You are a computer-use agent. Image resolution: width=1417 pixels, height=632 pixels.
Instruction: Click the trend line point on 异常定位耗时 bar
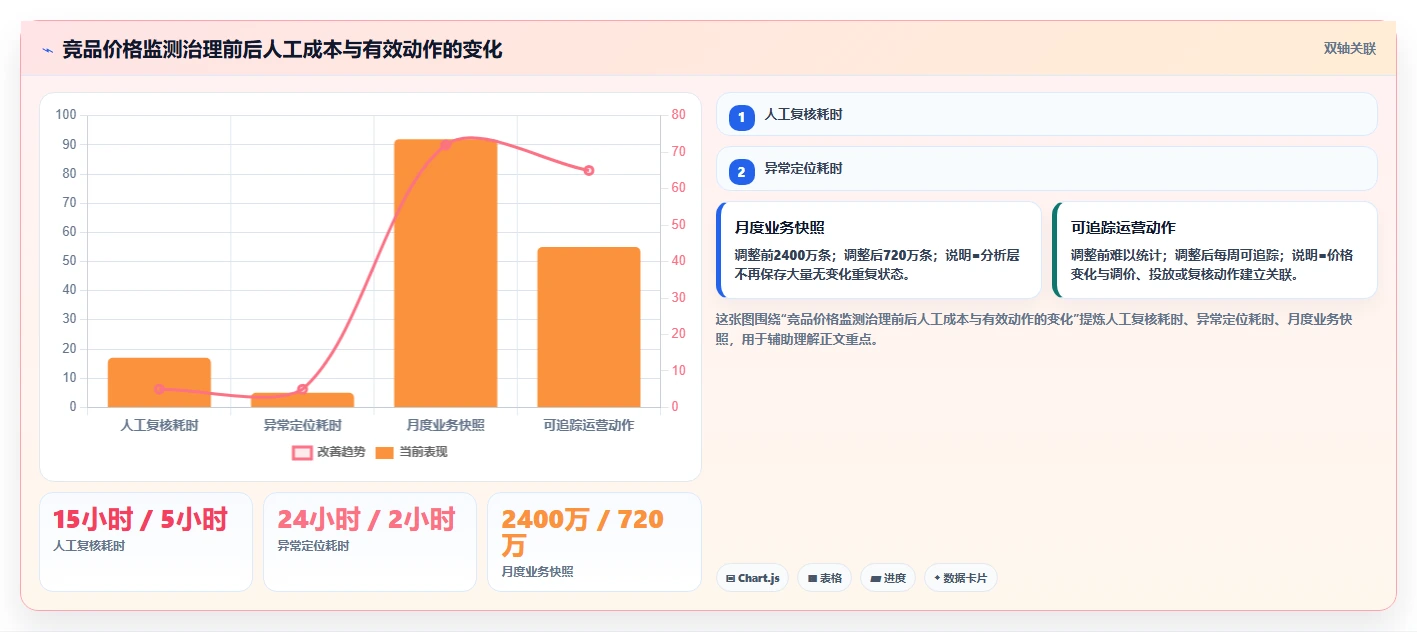(x=302, y=389)
